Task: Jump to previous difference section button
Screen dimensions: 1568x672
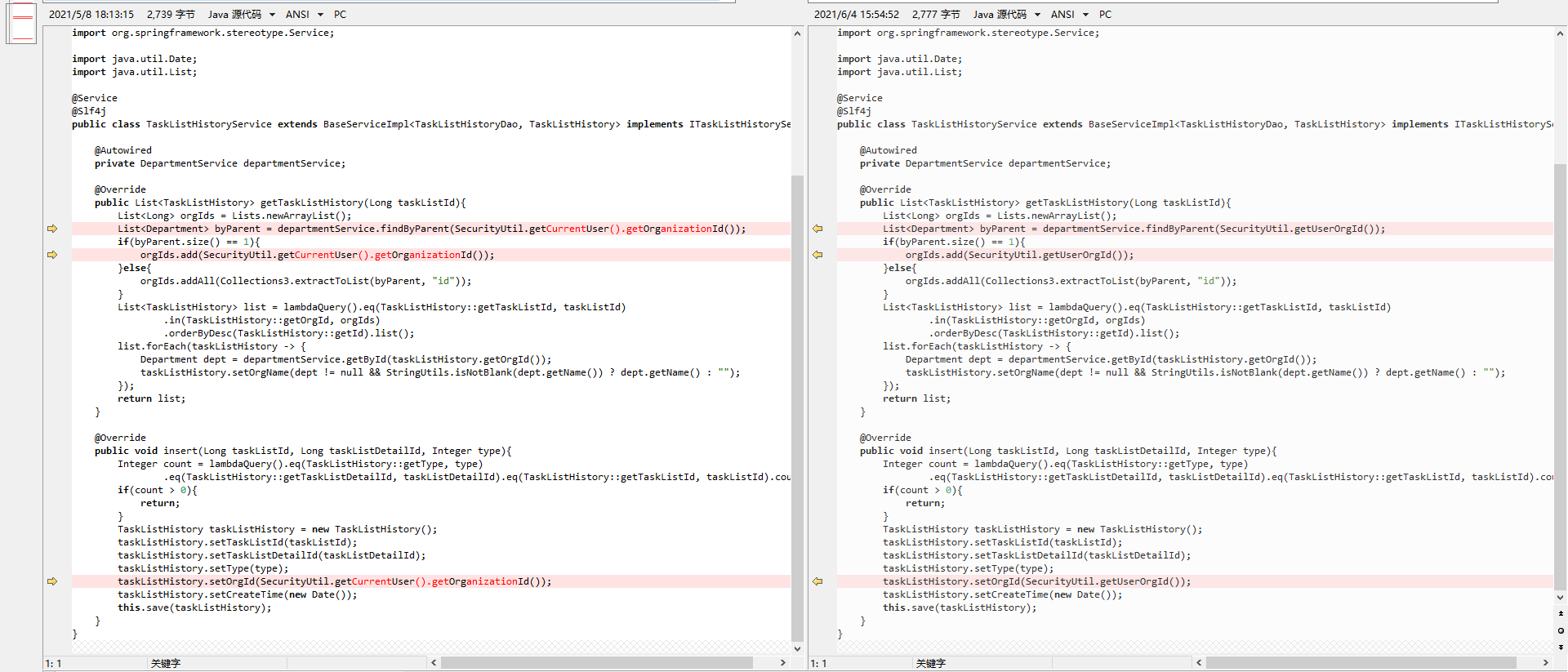Action: 1561,613
